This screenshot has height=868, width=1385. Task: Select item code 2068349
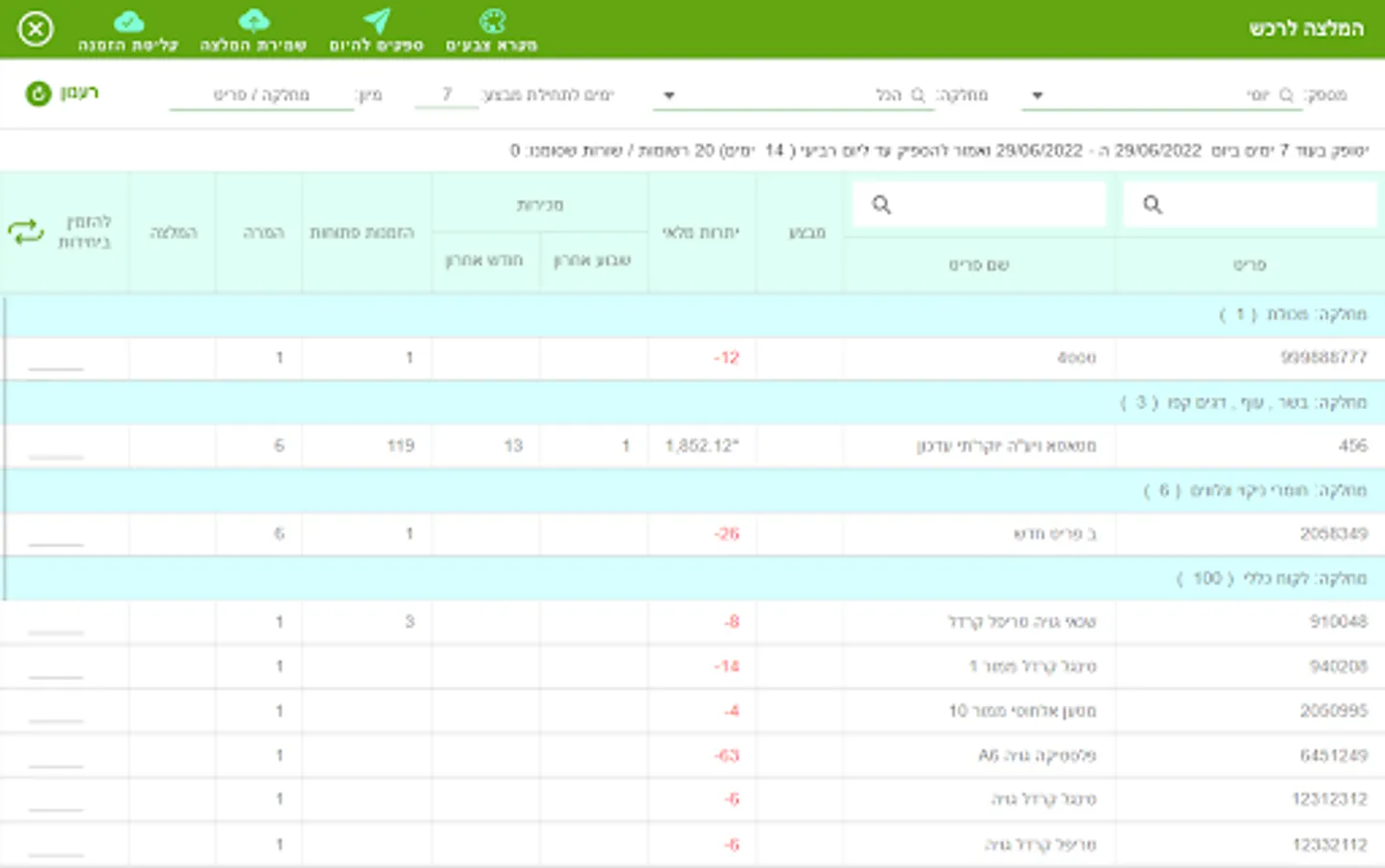1334,533
